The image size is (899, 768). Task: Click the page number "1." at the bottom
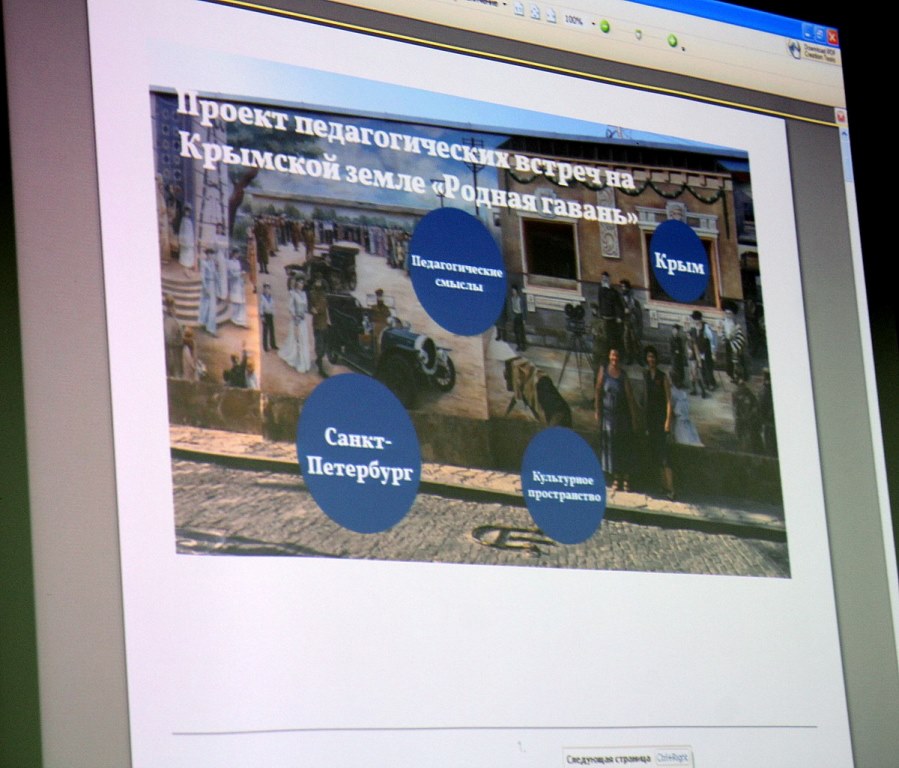point(521,747)
